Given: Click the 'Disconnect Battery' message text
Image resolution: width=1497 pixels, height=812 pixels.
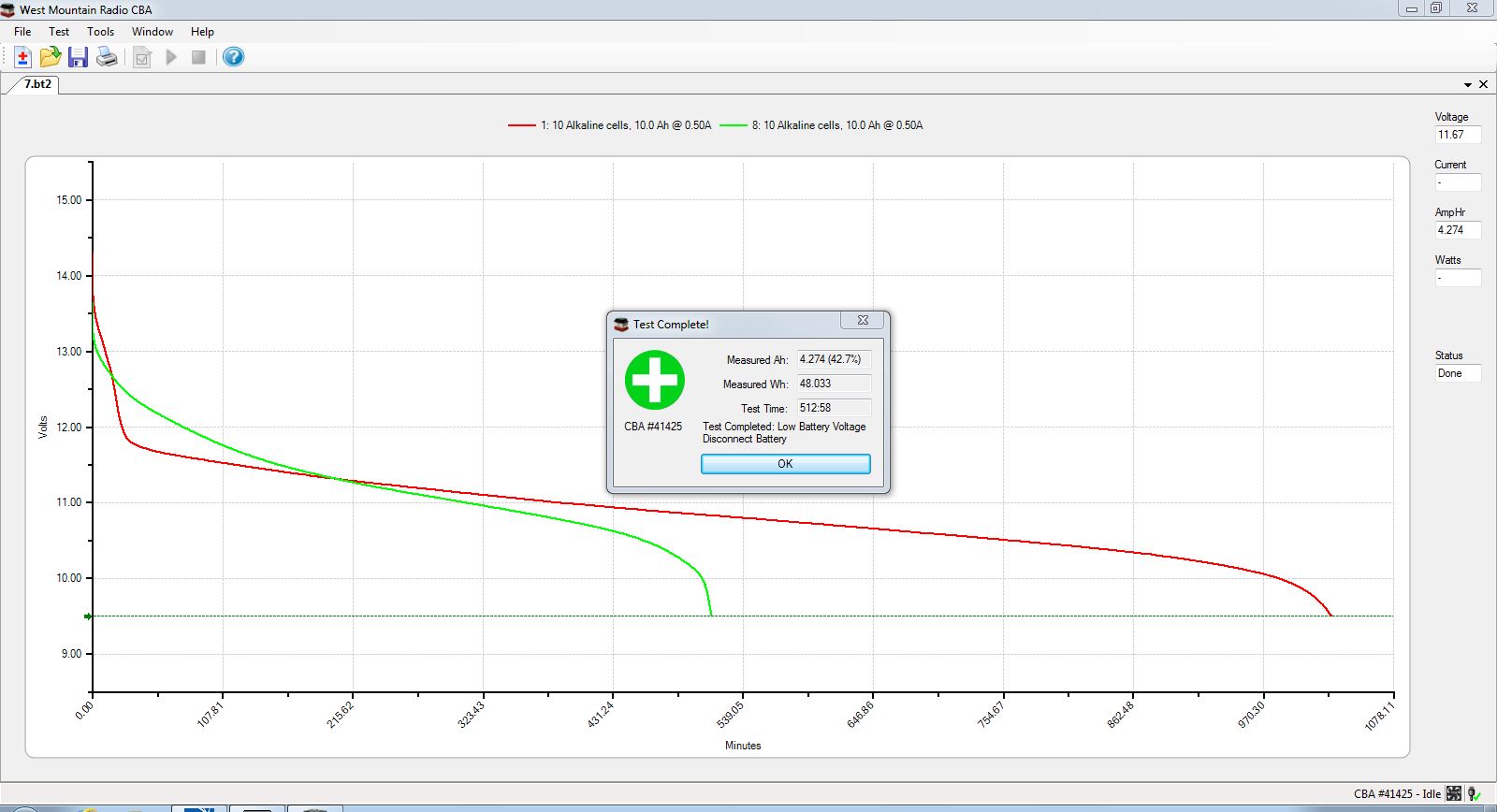Looking at the screenshot, I should (745, 439).
